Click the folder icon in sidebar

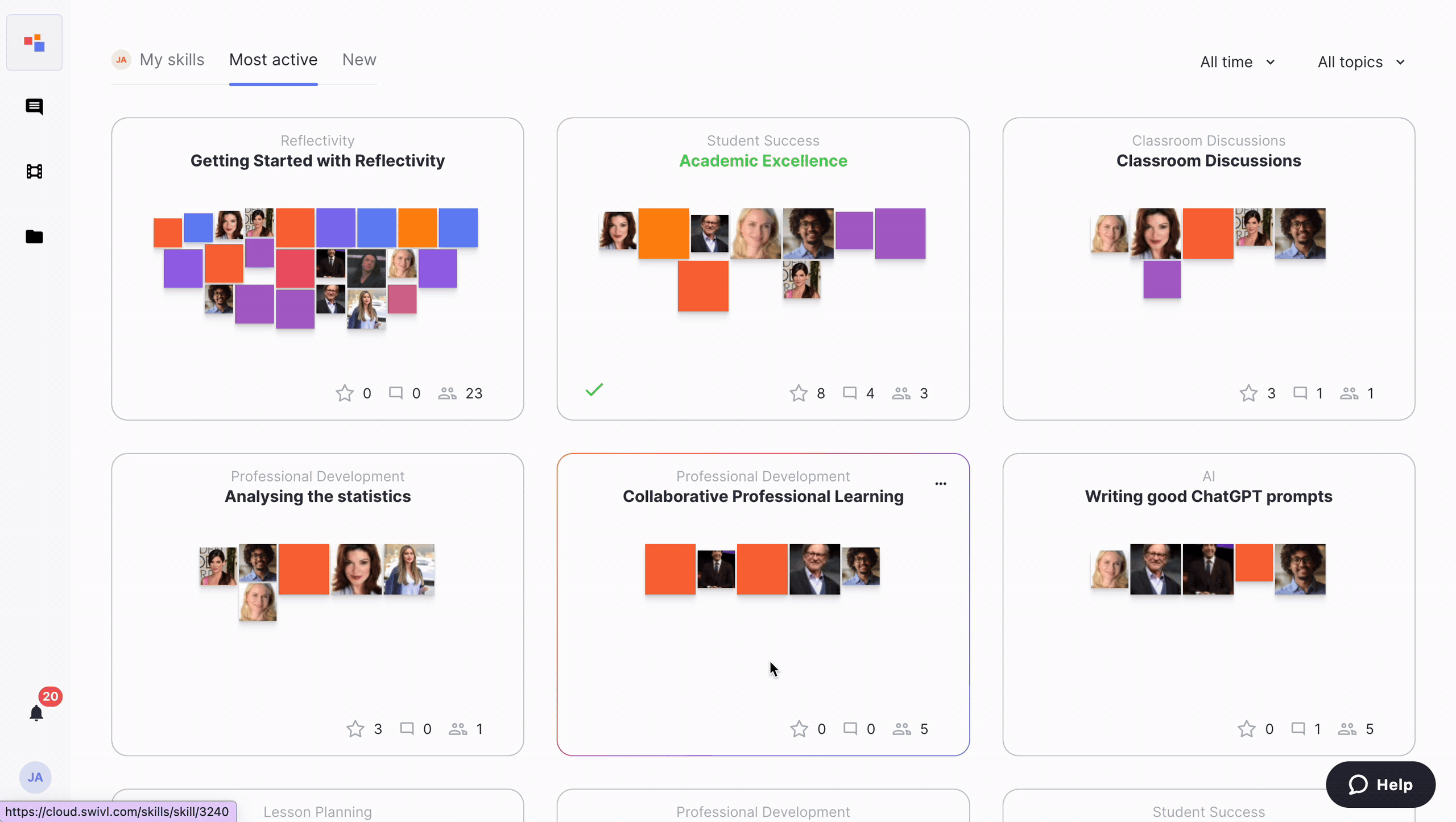point(35,236)
